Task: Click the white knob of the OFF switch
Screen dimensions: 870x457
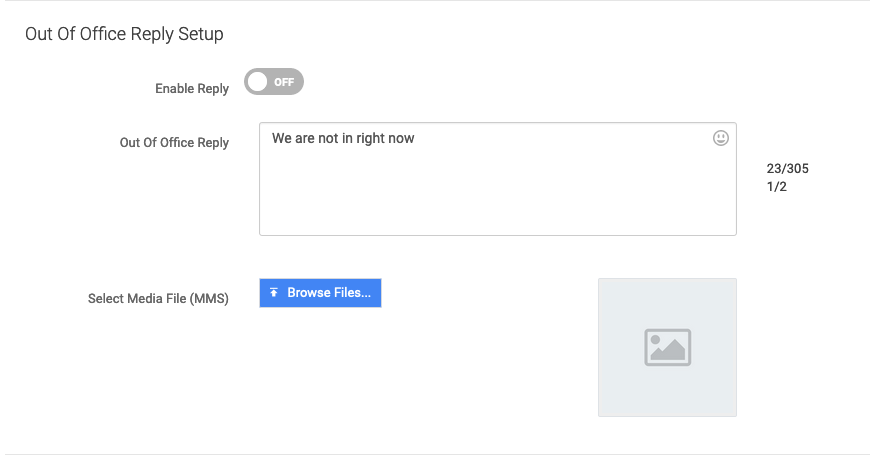Action: [257, 82]
